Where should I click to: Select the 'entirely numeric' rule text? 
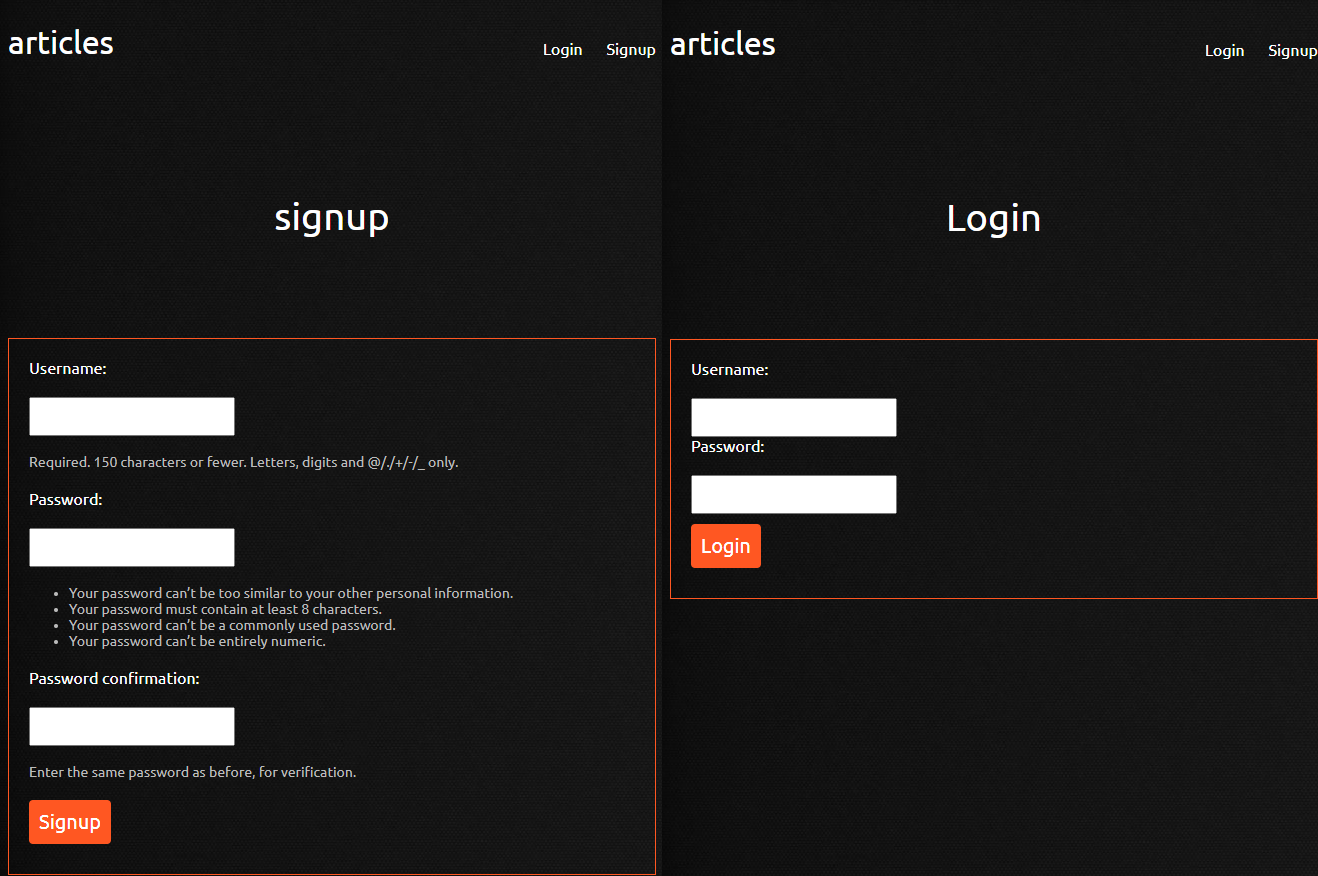pos(197,641)
